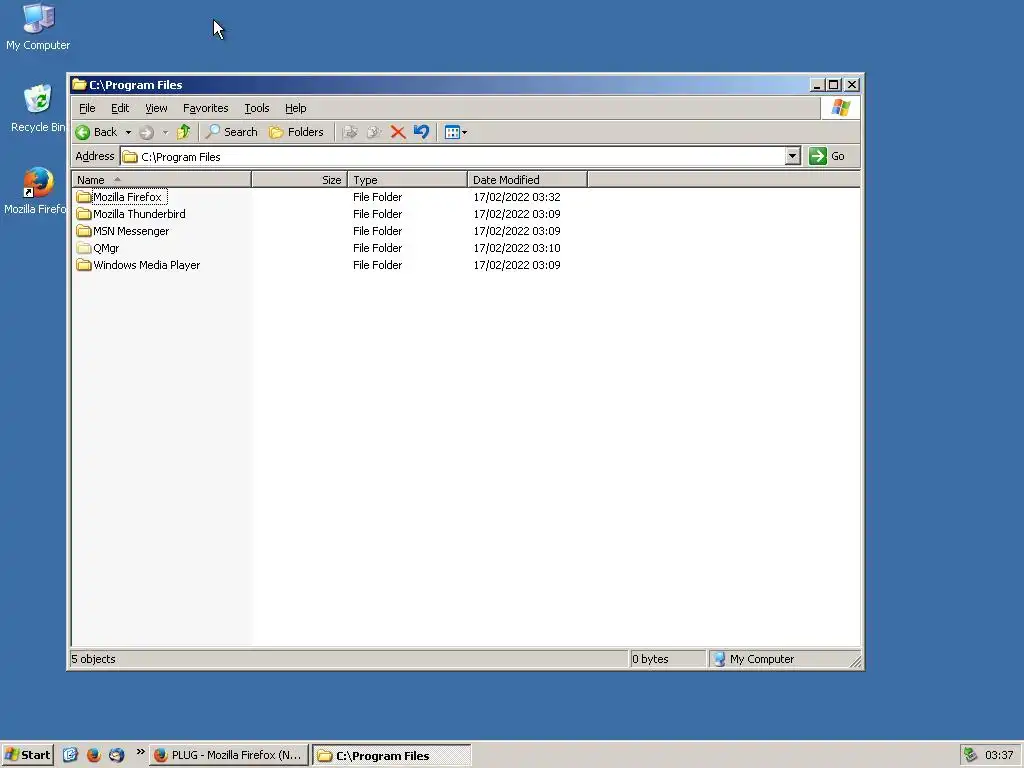Click the Move To toolbar icon
The width and height of the screenshot is (1024, 768).
(350, 133)
